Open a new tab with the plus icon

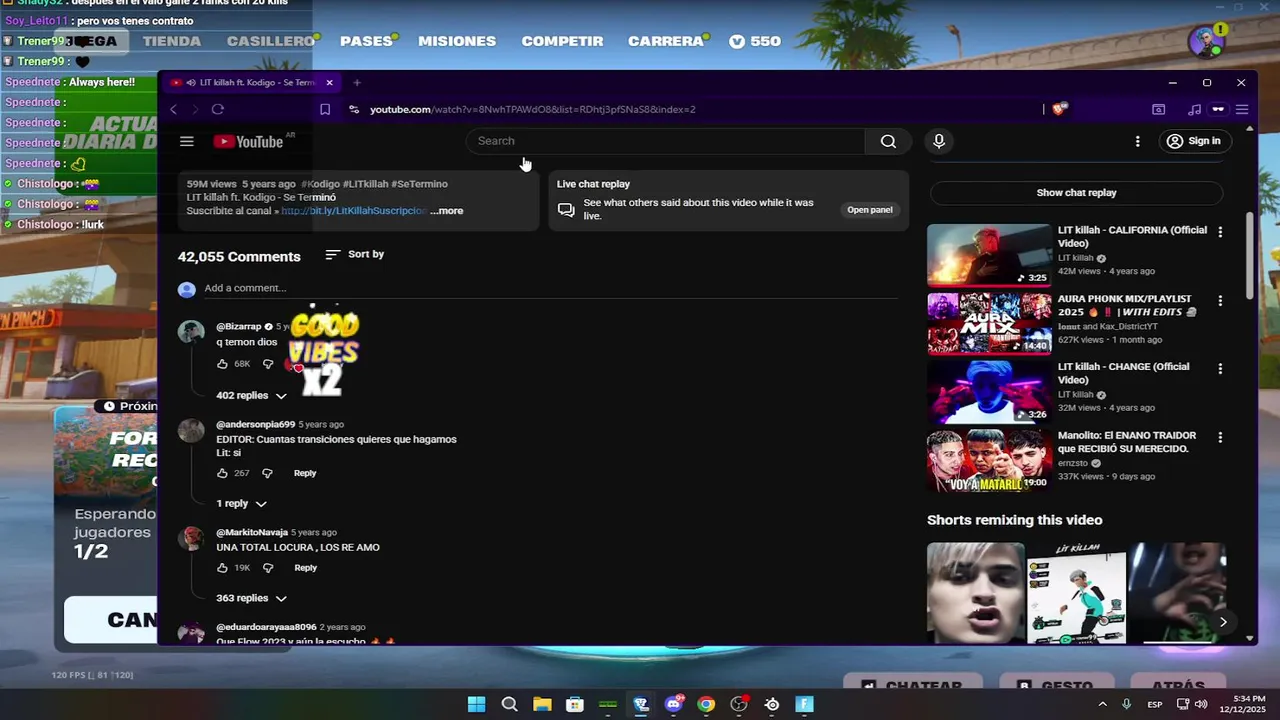[x=357, y=82]
